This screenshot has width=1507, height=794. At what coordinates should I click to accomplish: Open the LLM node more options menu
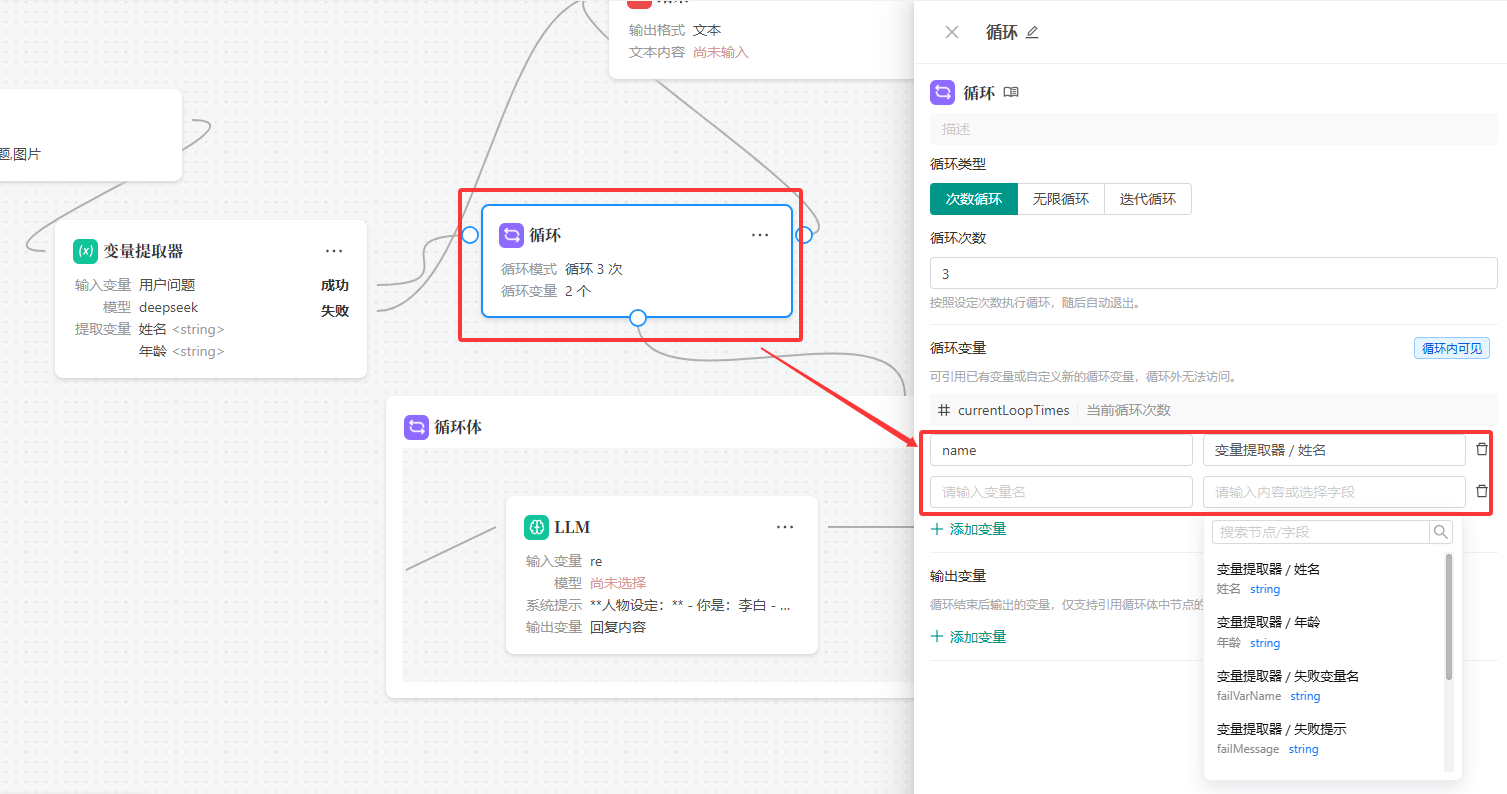(x=785, y=527)
